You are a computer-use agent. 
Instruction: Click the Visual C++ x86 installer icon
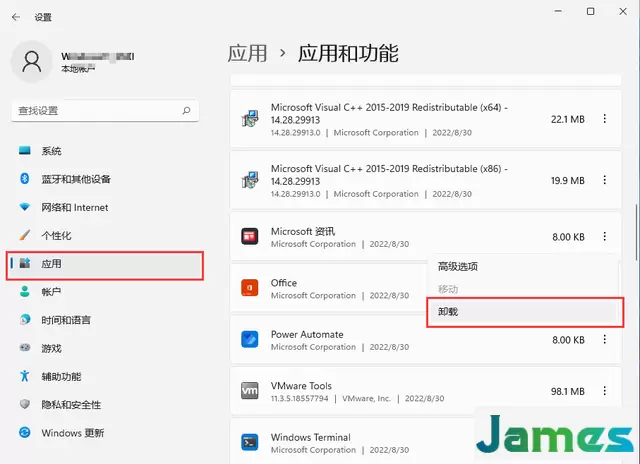click(x=249, y=180)
